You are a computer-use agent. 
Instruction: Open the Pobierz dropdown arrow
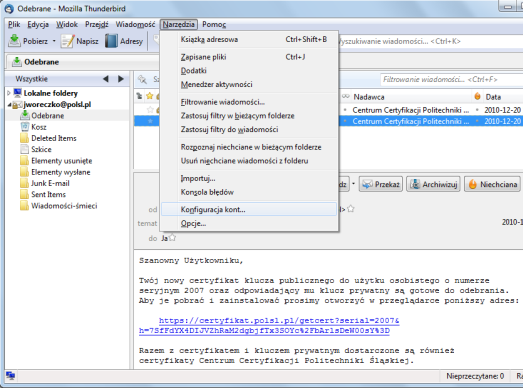[x=54, y=41]
